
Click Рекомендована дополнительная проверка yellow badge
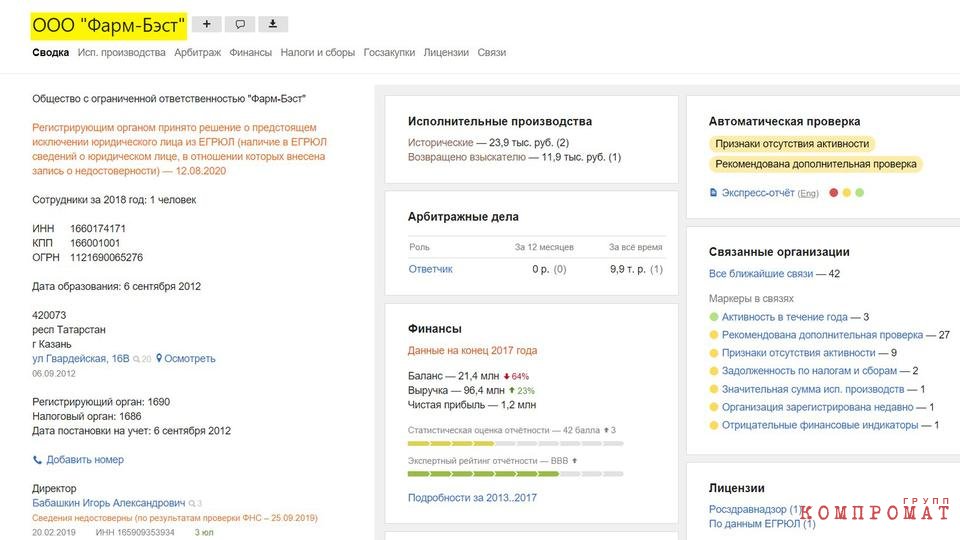(816, 164)
